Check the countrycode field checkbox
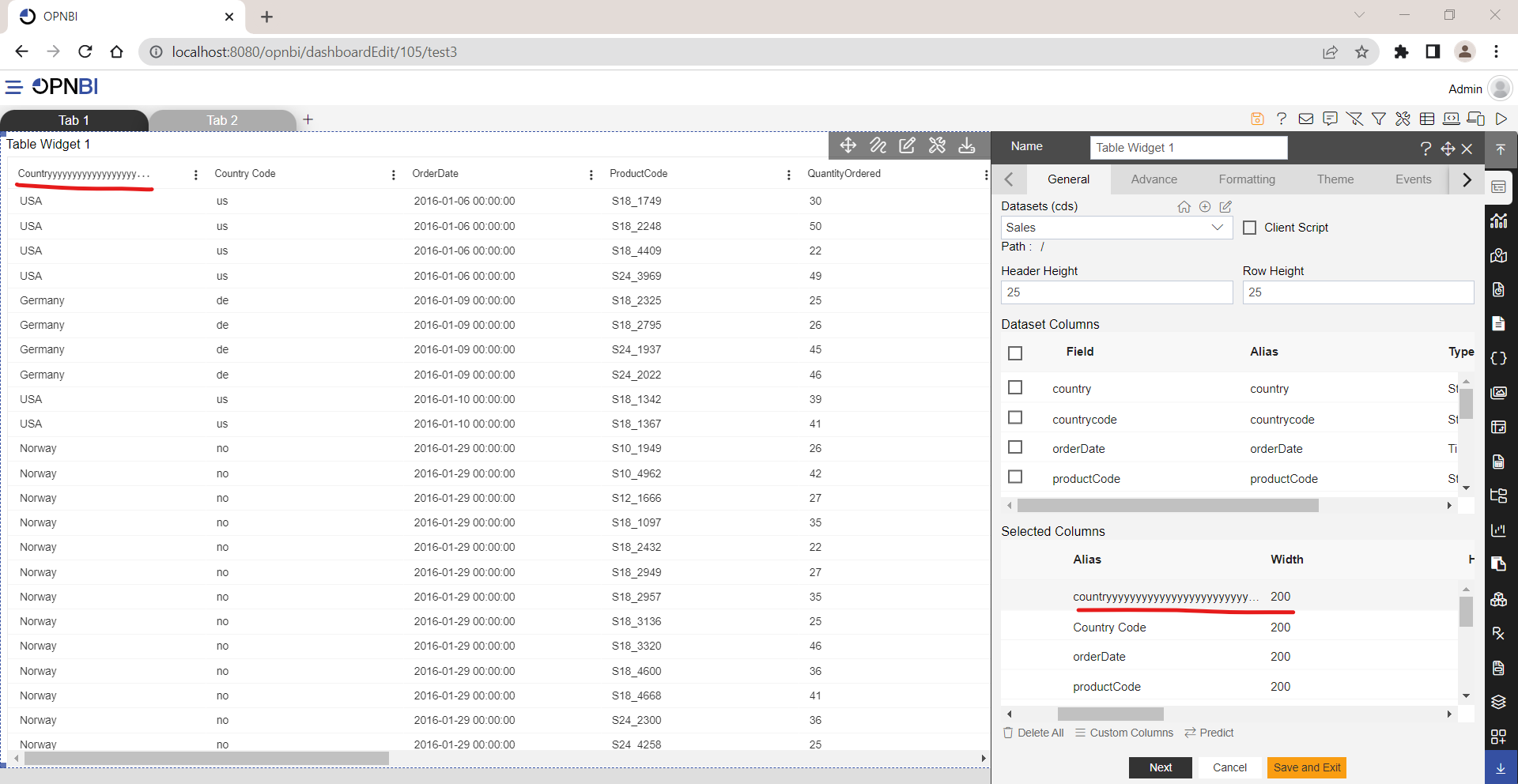 [1016, 417]
